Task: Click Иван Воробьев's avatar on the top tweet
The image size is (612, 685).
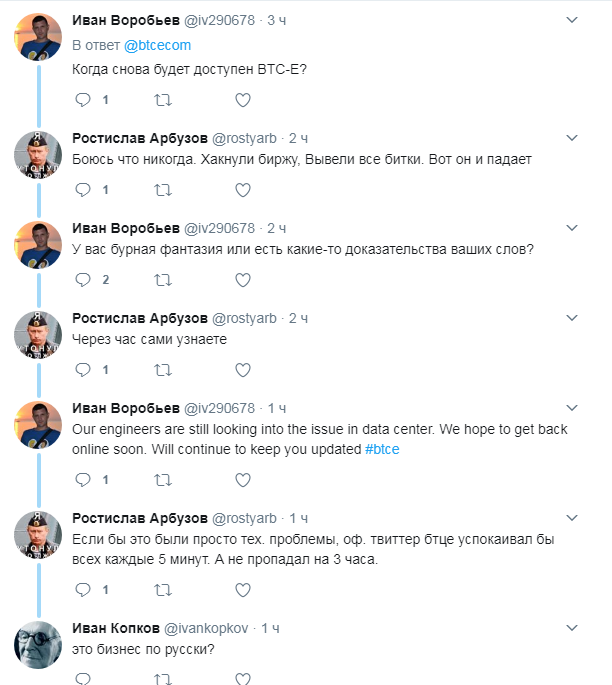Action: 39,37
